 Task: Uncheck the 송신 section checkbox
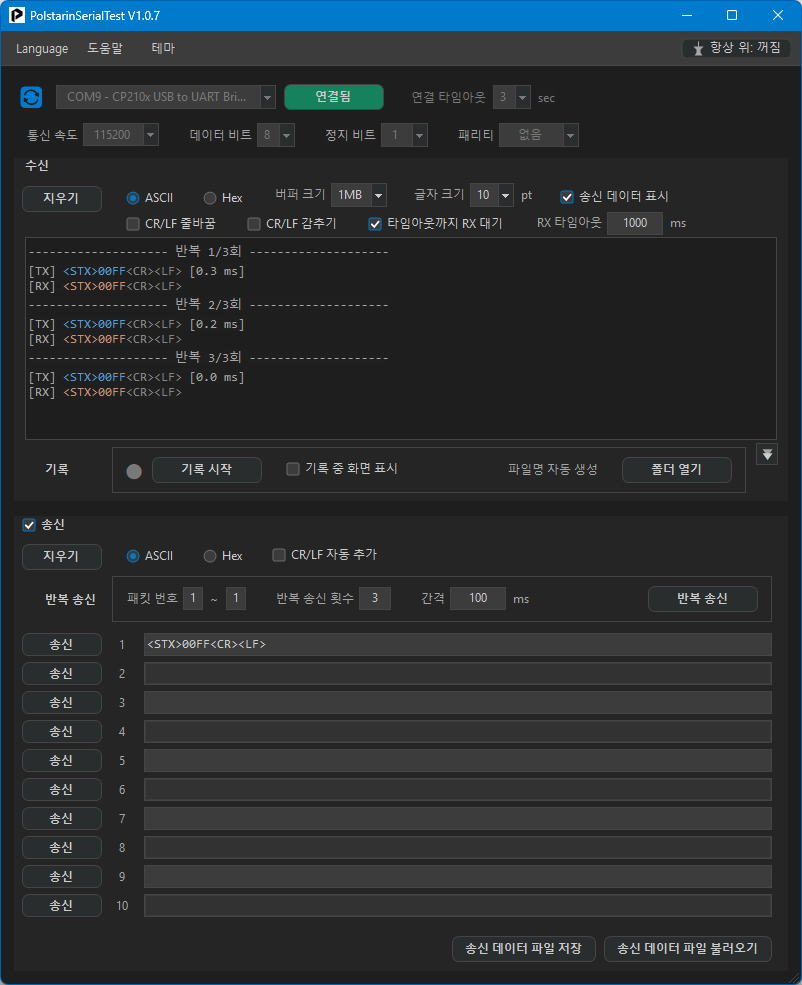coord(29,525)
